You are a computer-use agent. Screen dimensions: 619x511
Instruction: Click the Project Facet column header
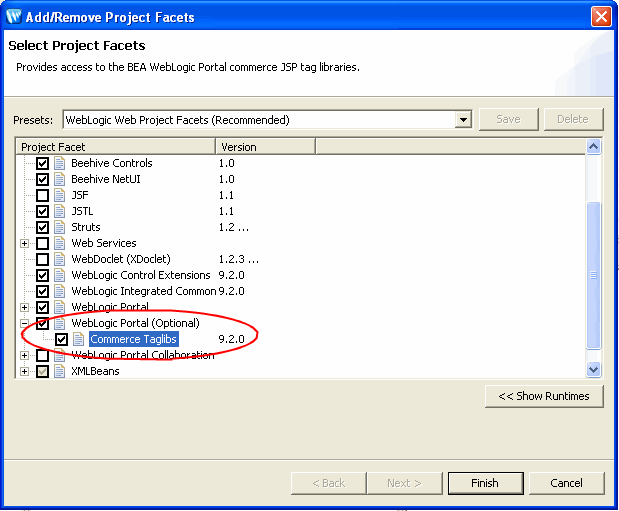click(x=116, y=147)
